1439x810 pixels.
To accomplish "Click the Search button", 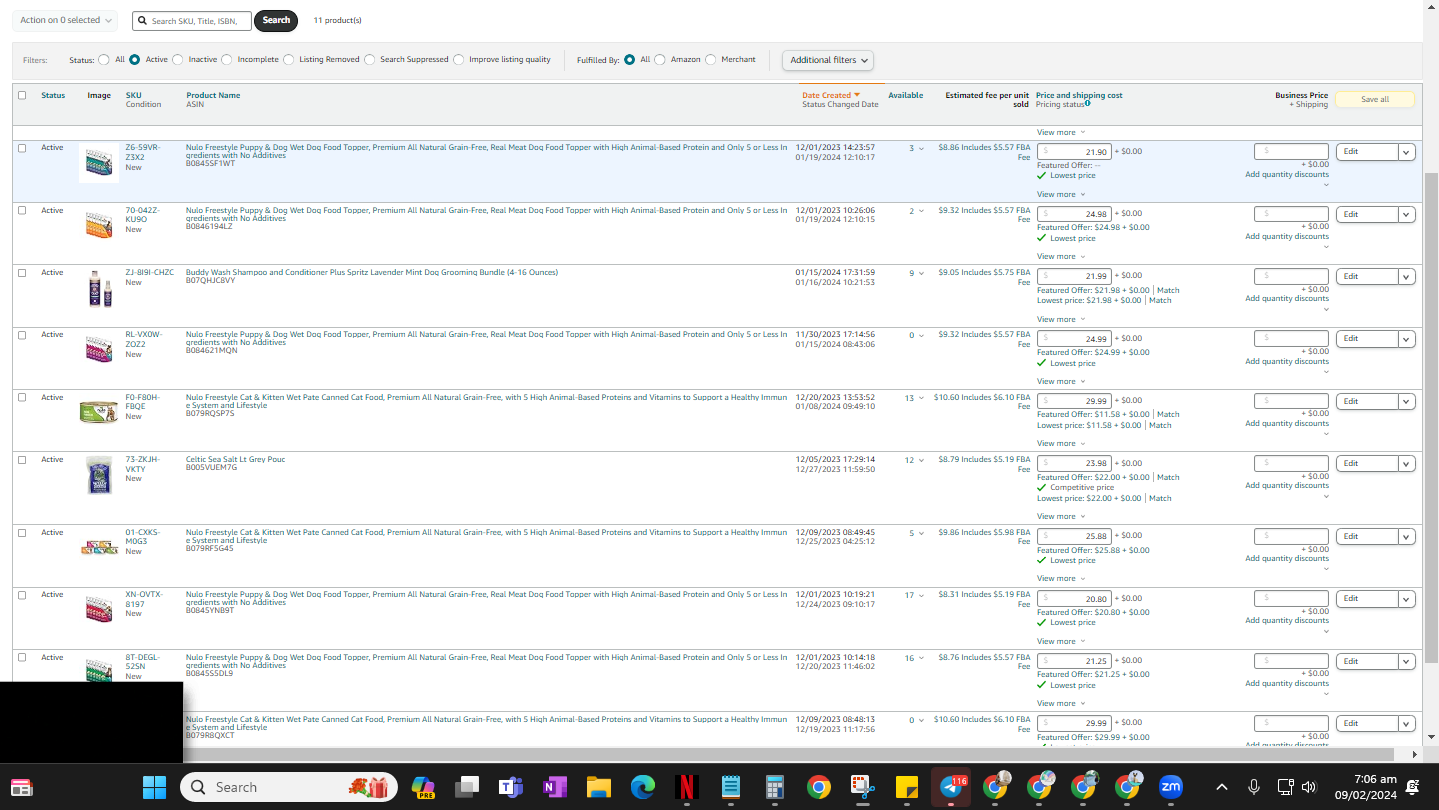I will click(276, 20).
